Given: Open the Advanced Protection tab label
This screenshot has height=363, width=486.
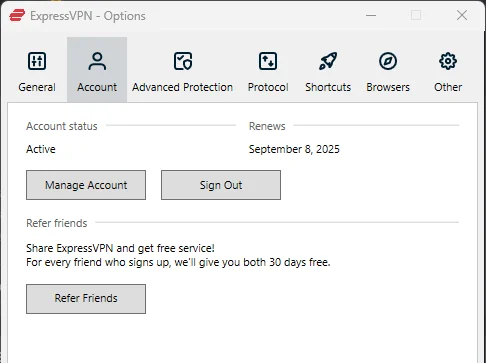Looking at the screenshot, I should point(182,87).
